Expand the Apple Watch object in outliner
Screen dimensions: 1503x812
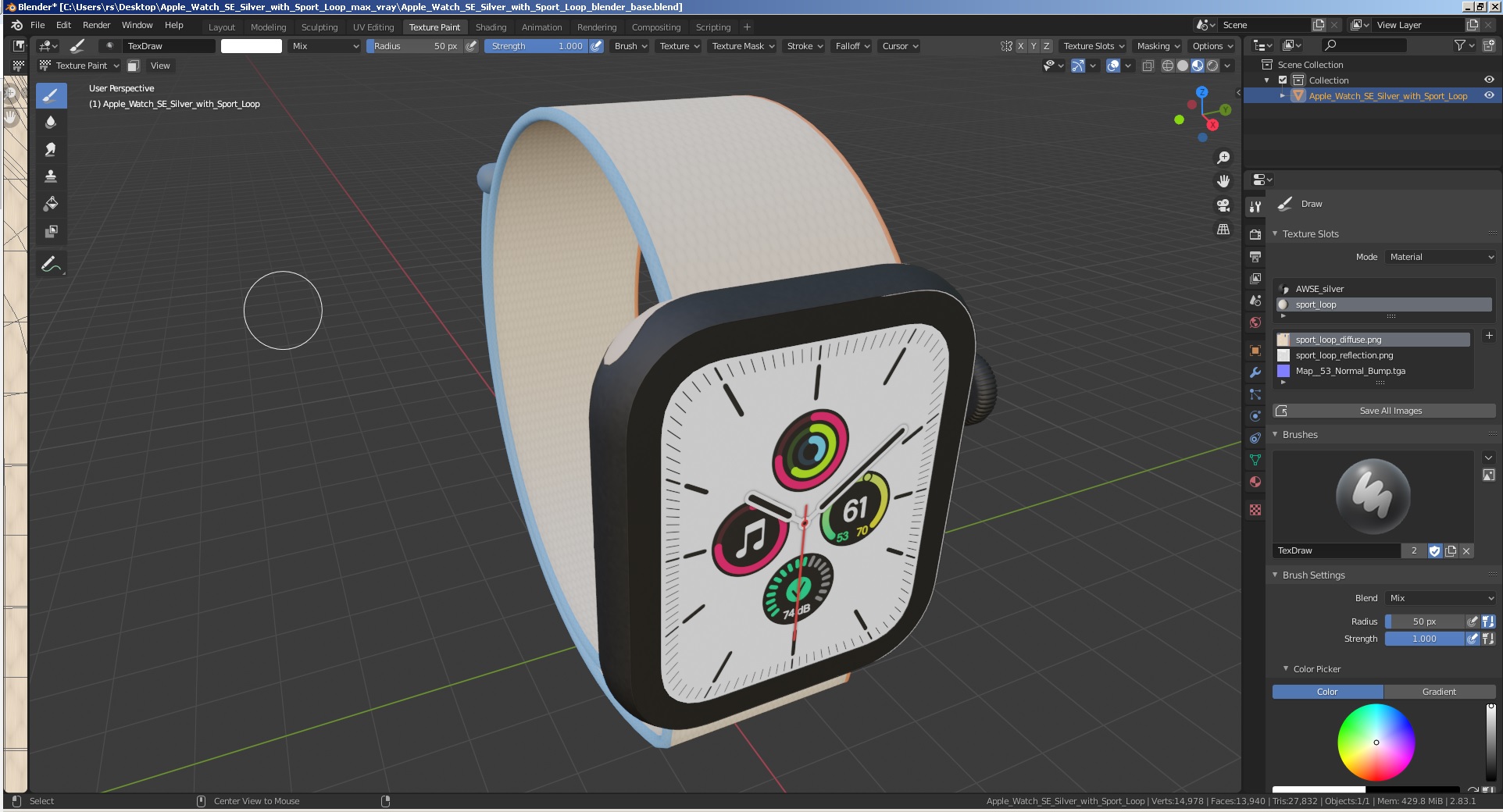point(1283,96)
